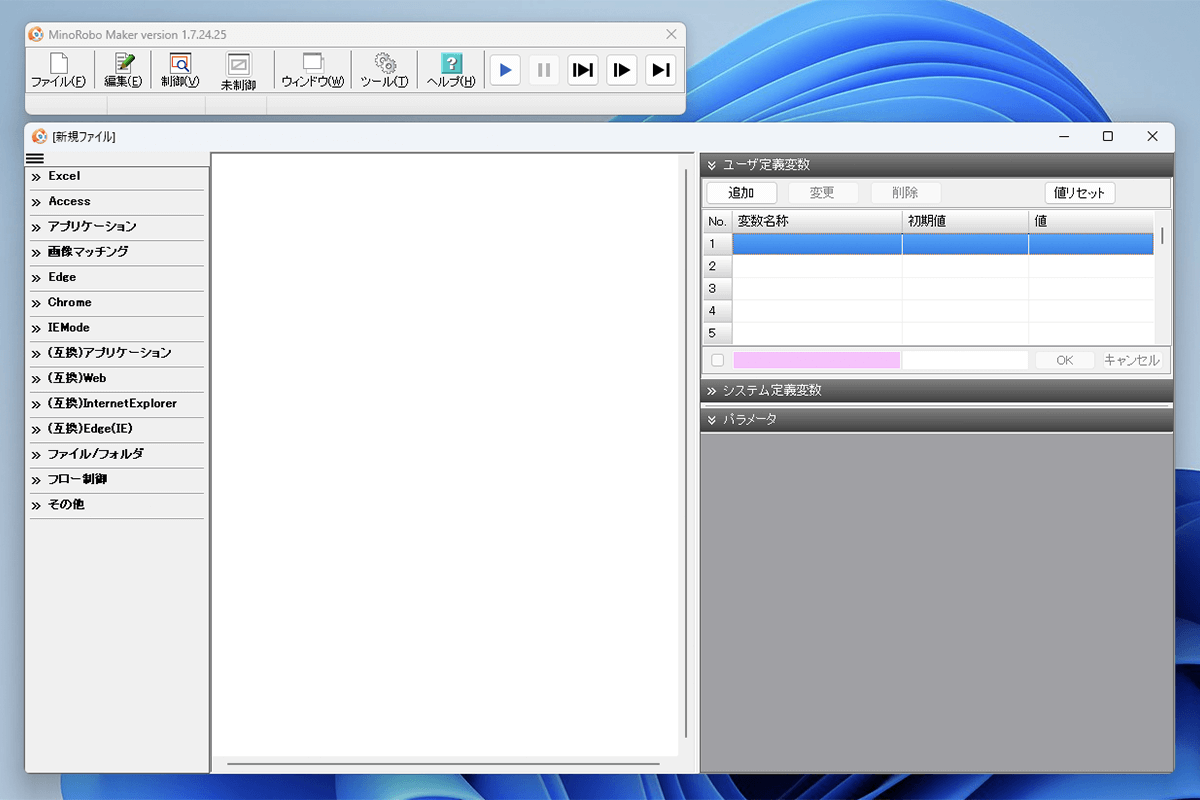
Task: Open the ヘルプ(H) help menu
Action: tap(451, 70)
